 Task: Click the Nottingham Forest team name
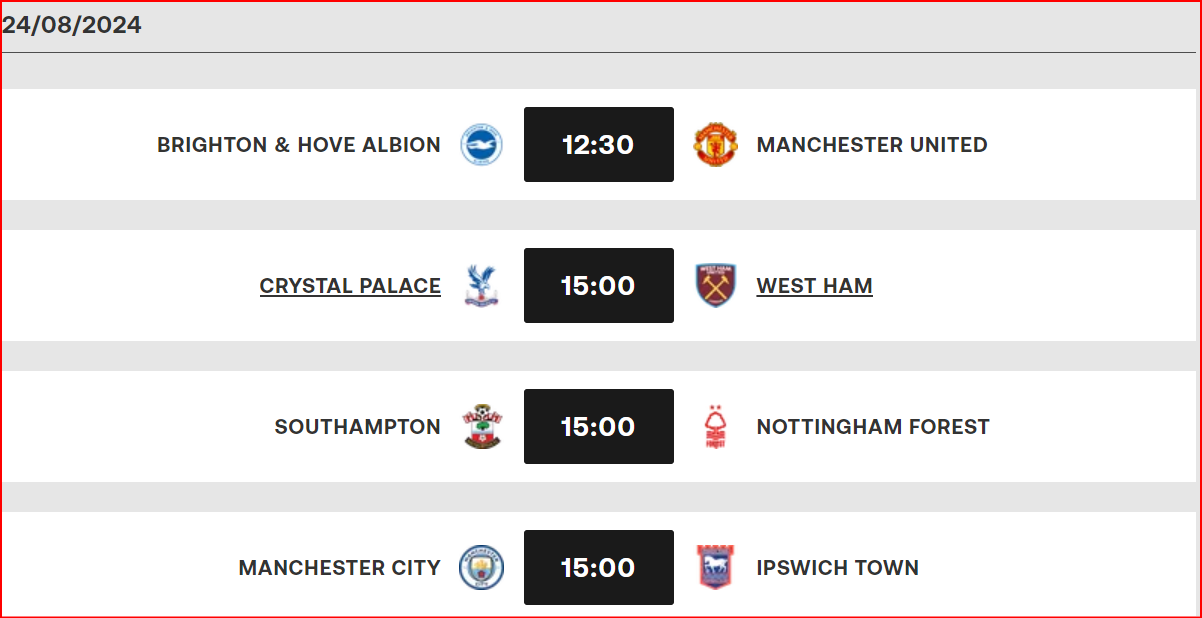[x=873, y=427]
